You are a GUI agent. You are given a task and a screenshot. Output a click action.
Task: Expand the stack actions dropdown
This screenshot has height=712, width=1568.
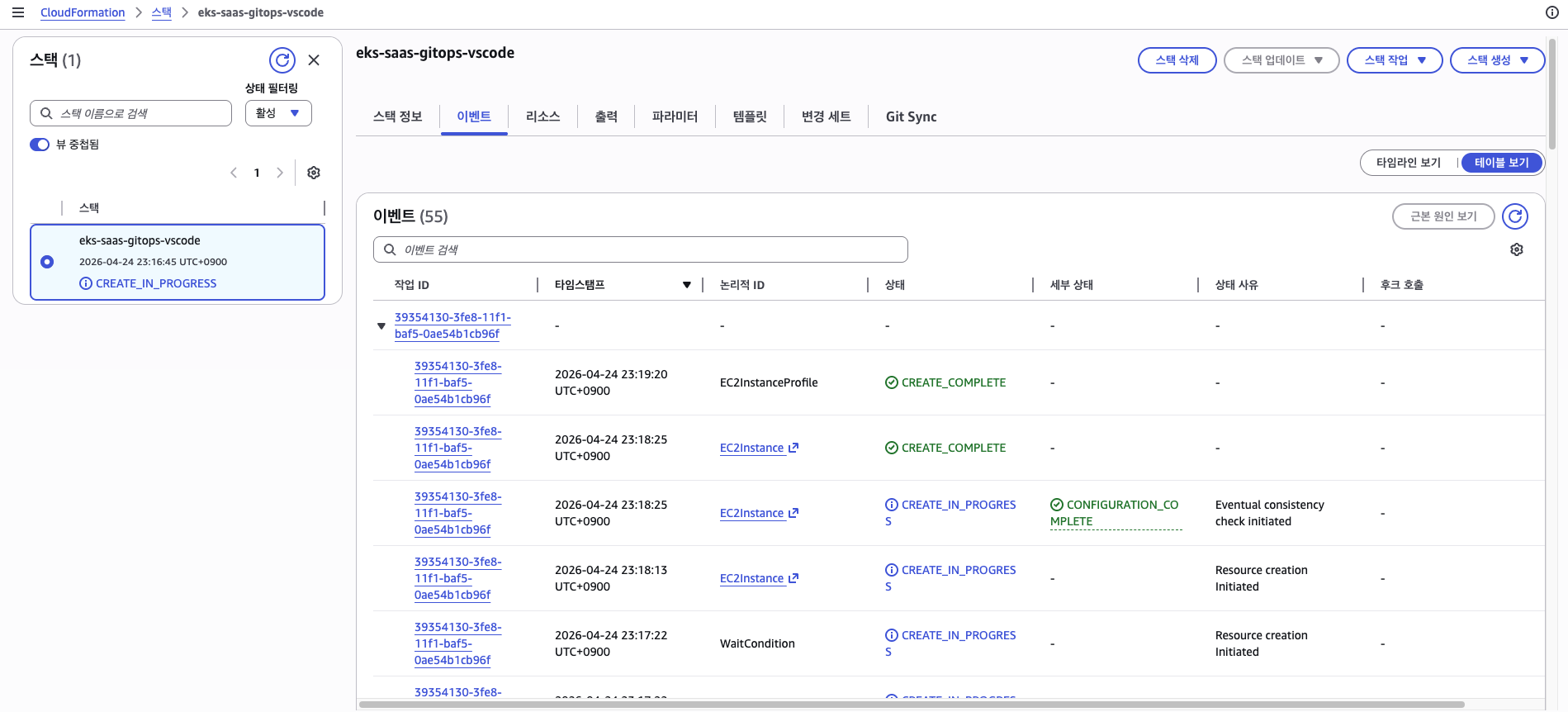click(1394, 60)
